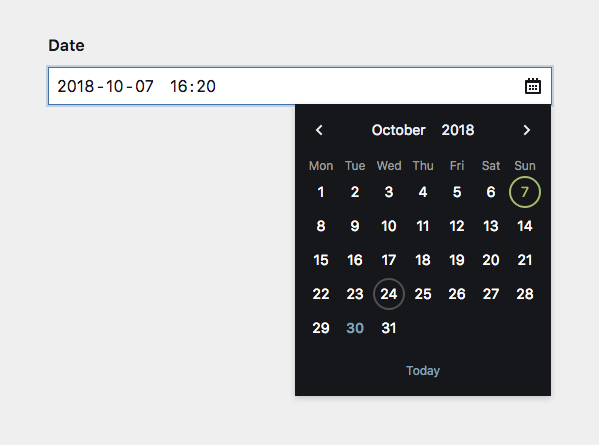Viewport: 599px width, 445px height.
Task: Select October month label in header
Action: (x=398, y=130)
